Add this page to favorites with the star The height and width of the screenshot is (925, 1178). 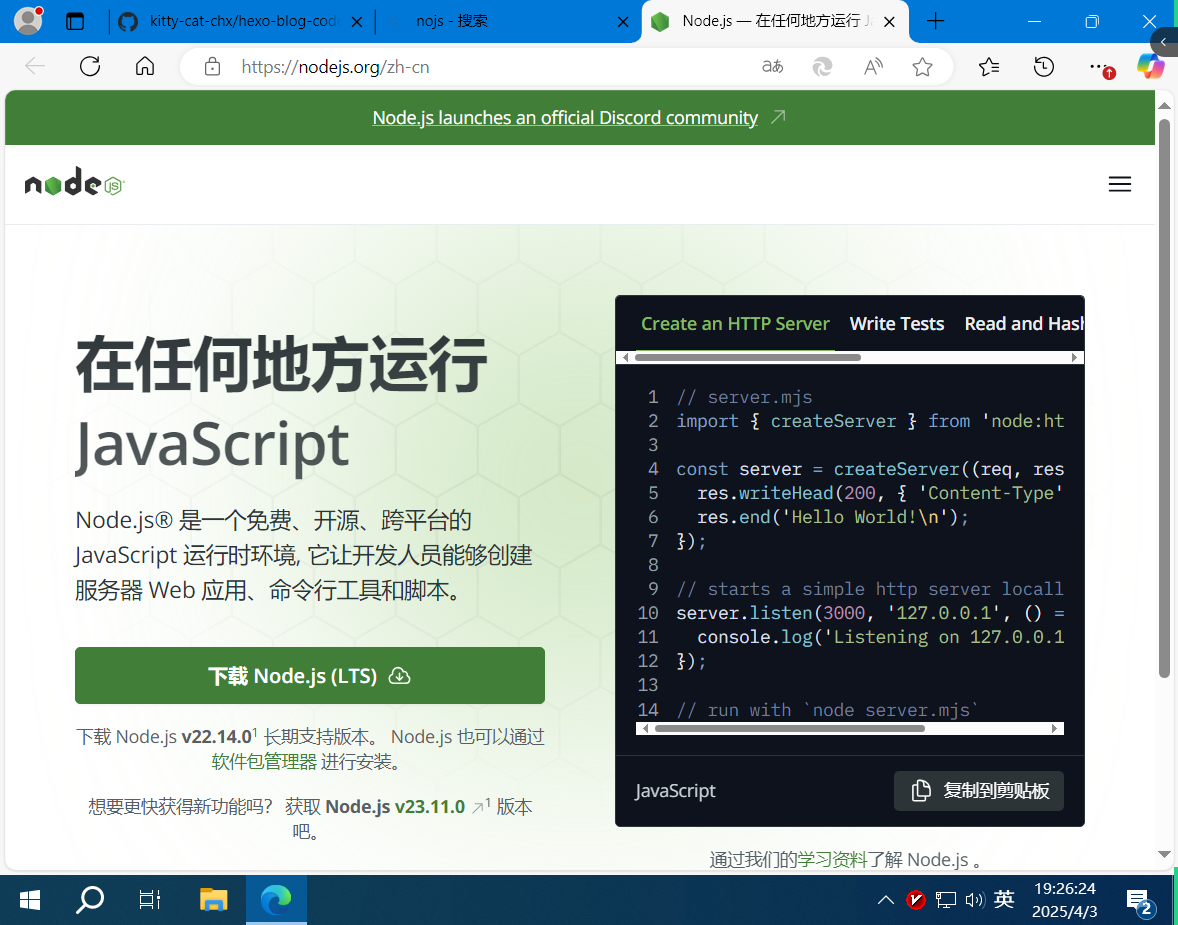[923, 67]
